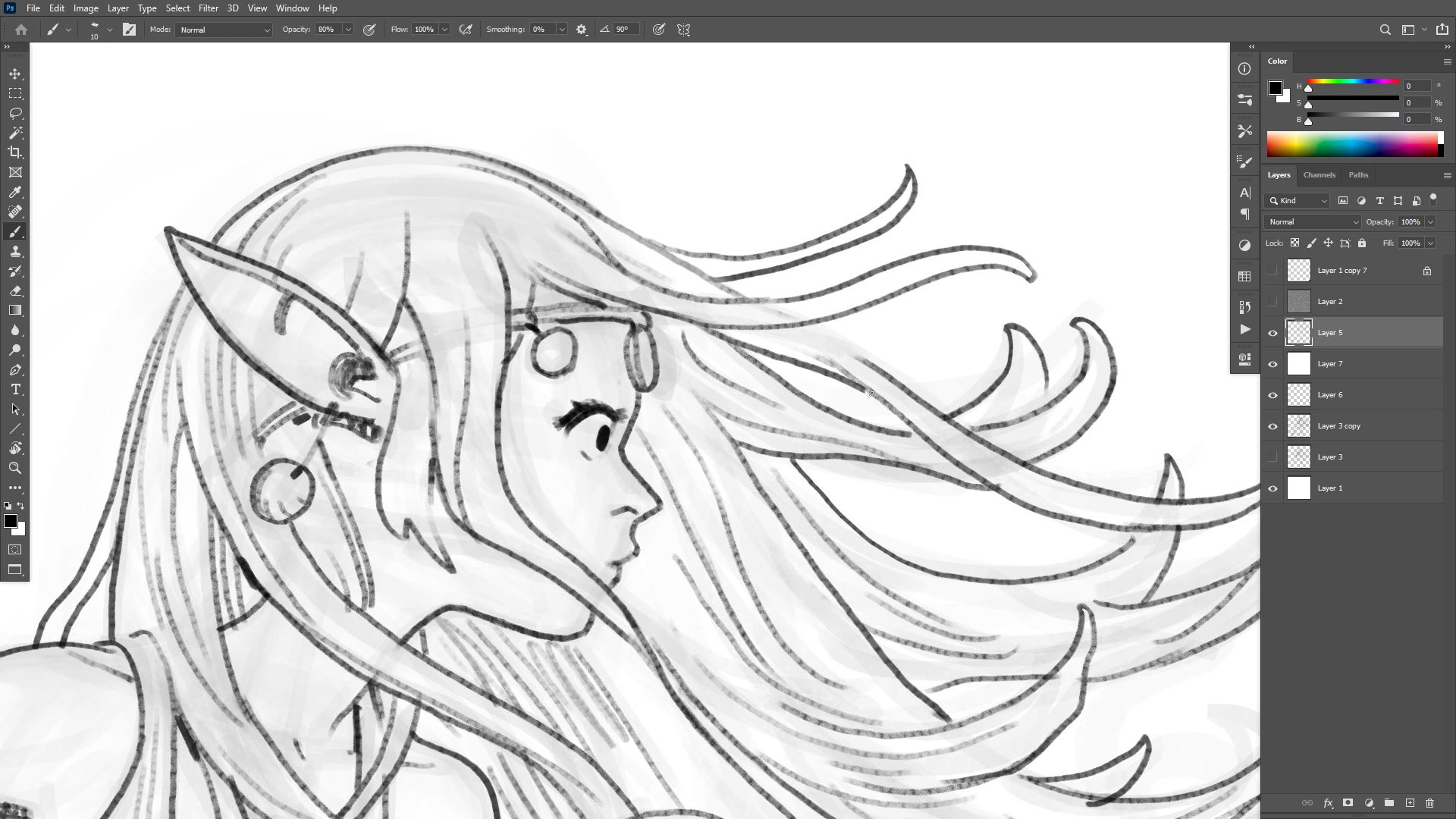Switch to the Channels tab
1456x819 pixels.
click(x=1319, y=174)
